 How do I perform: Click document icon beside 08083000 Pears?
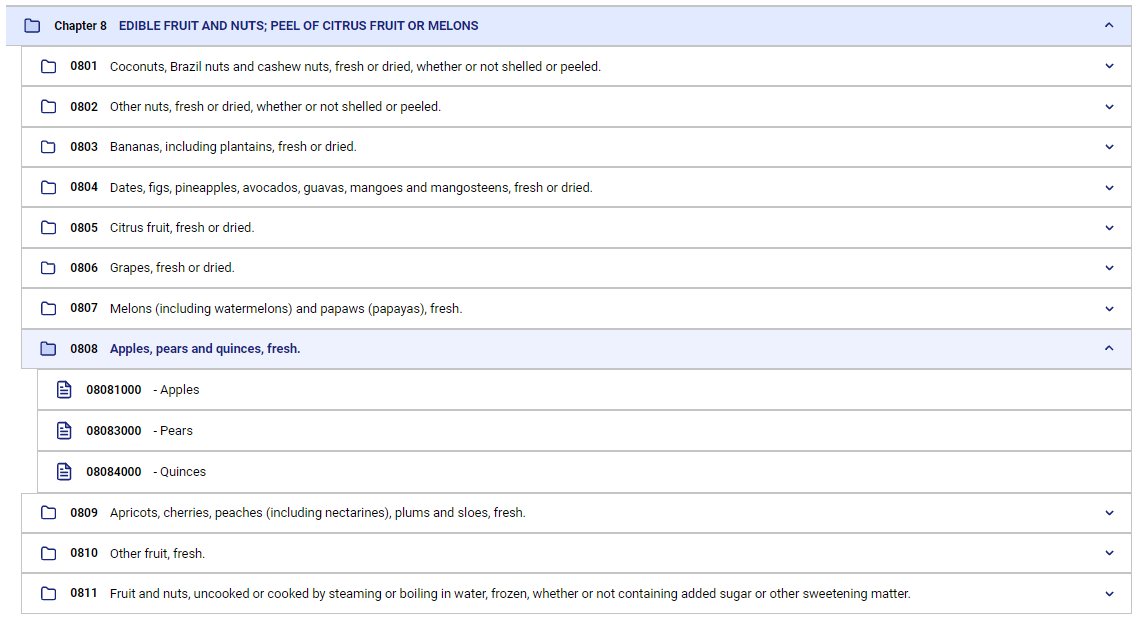64,431
